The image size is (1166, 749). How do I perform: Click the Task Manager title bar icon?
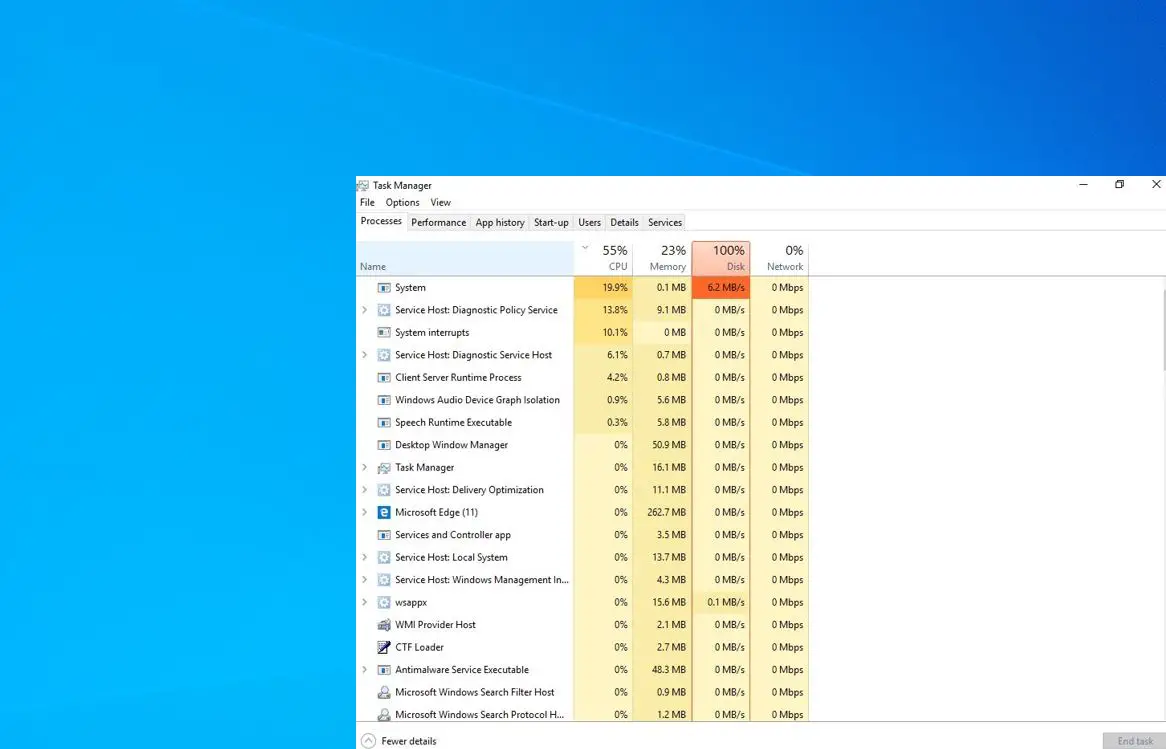[x=363, y=185]
